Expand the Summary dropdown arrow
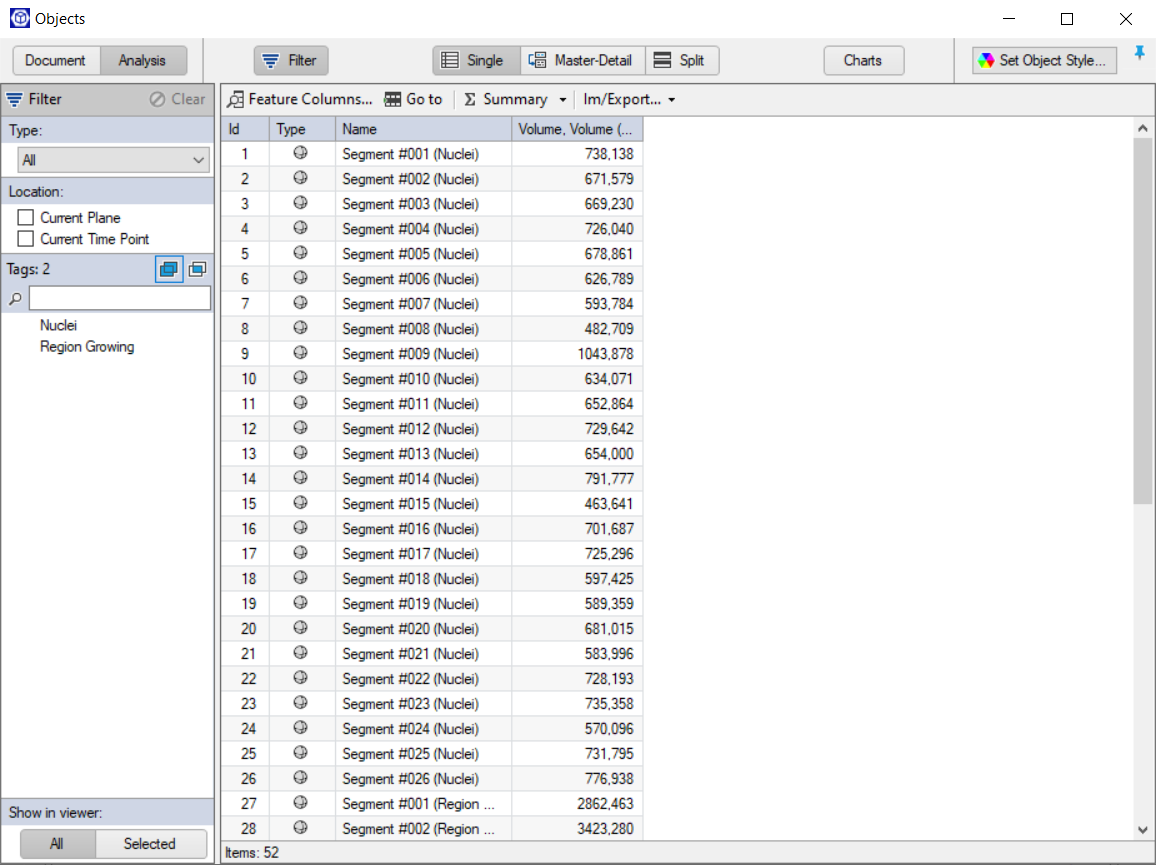Screen dimensions: 1156x865 [562, 99]
